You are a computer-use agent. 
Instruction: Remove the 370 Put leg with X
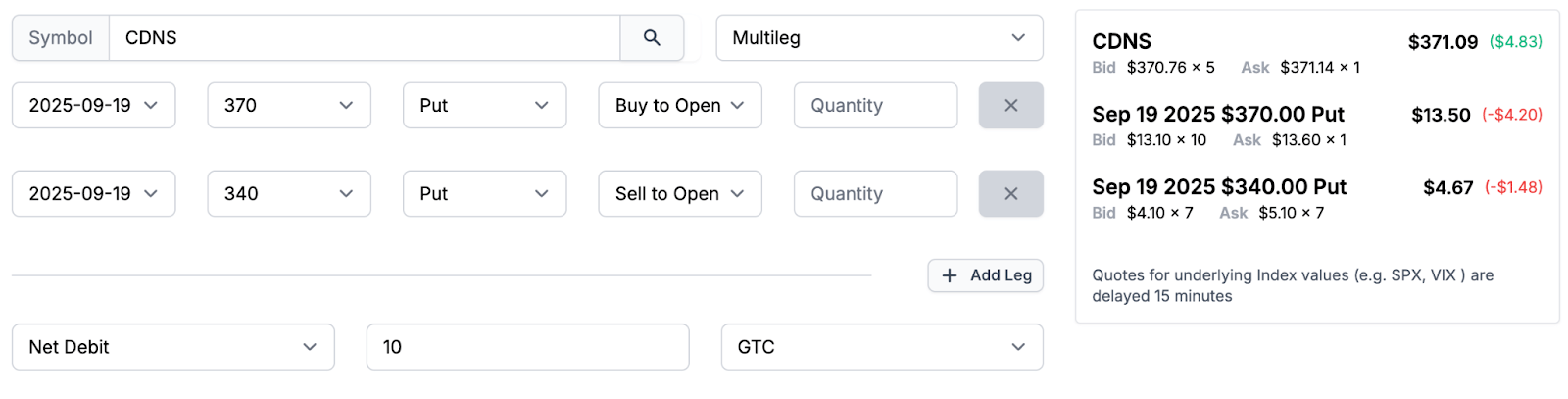[x=1011, y=106]
